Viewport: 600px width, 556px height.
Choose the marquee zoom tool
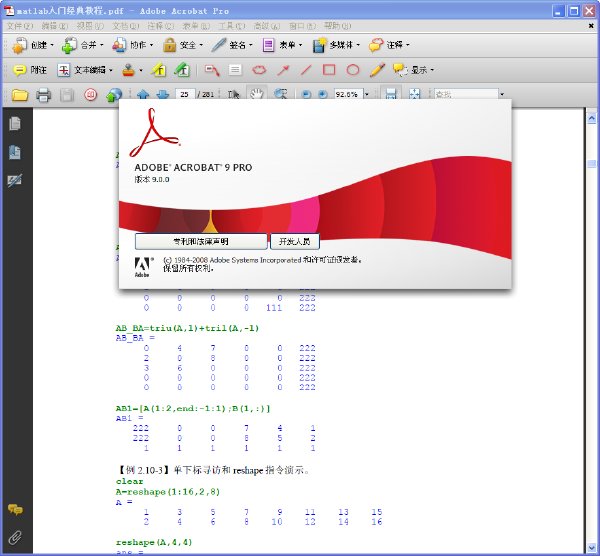pyautogui.click(x=281, y=94)
